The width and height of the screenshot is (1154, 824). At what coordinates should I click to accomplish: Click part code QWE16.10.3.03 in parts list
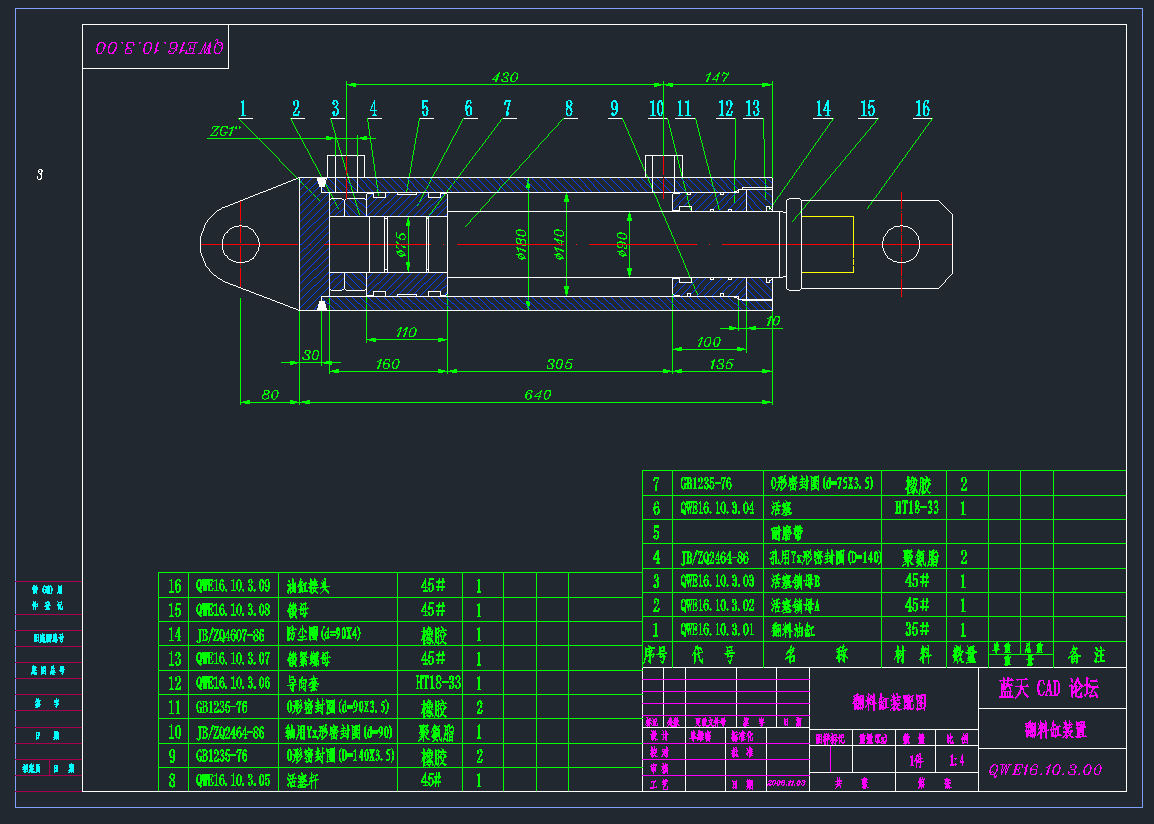[x=718, y=581]
